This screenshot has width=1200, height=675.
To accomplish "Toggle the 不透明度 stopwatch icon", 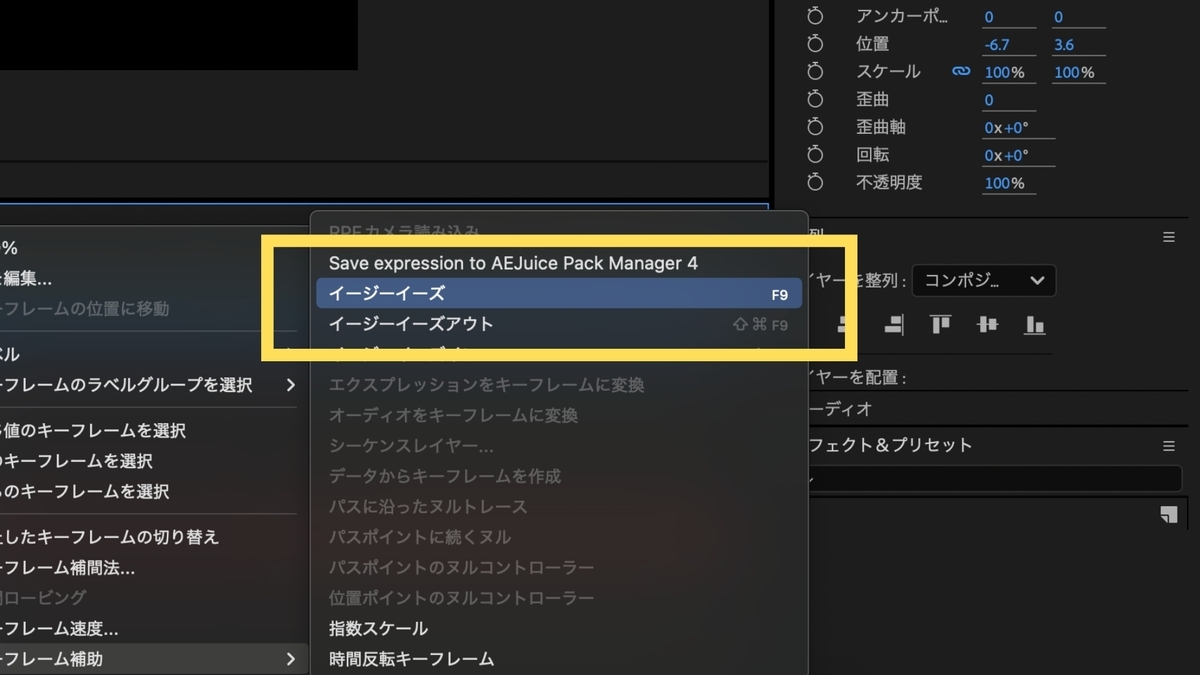I will (815, 183).
